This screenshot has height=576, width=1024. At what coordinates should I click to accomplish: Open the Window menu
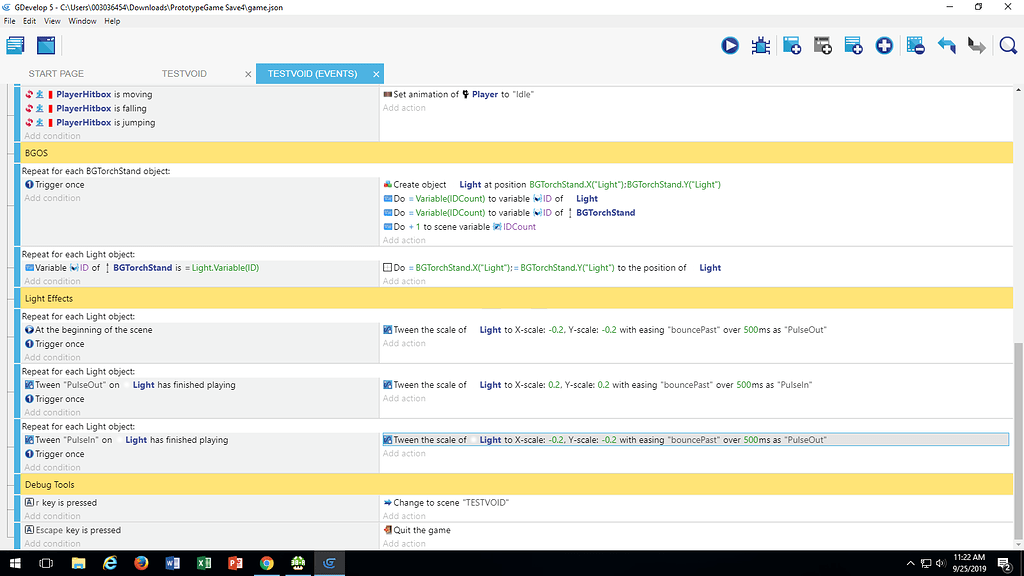pos(82,20)
